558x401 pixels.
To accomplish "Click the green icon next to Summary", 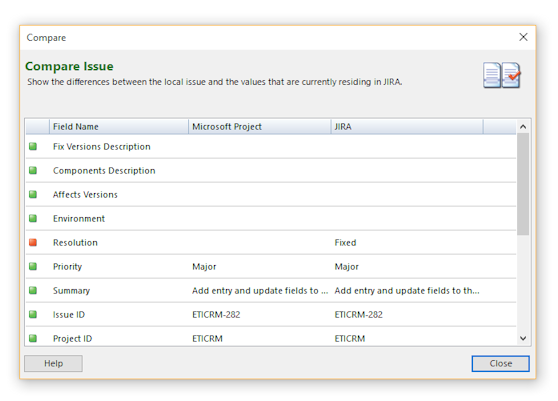I will point(33,290).
